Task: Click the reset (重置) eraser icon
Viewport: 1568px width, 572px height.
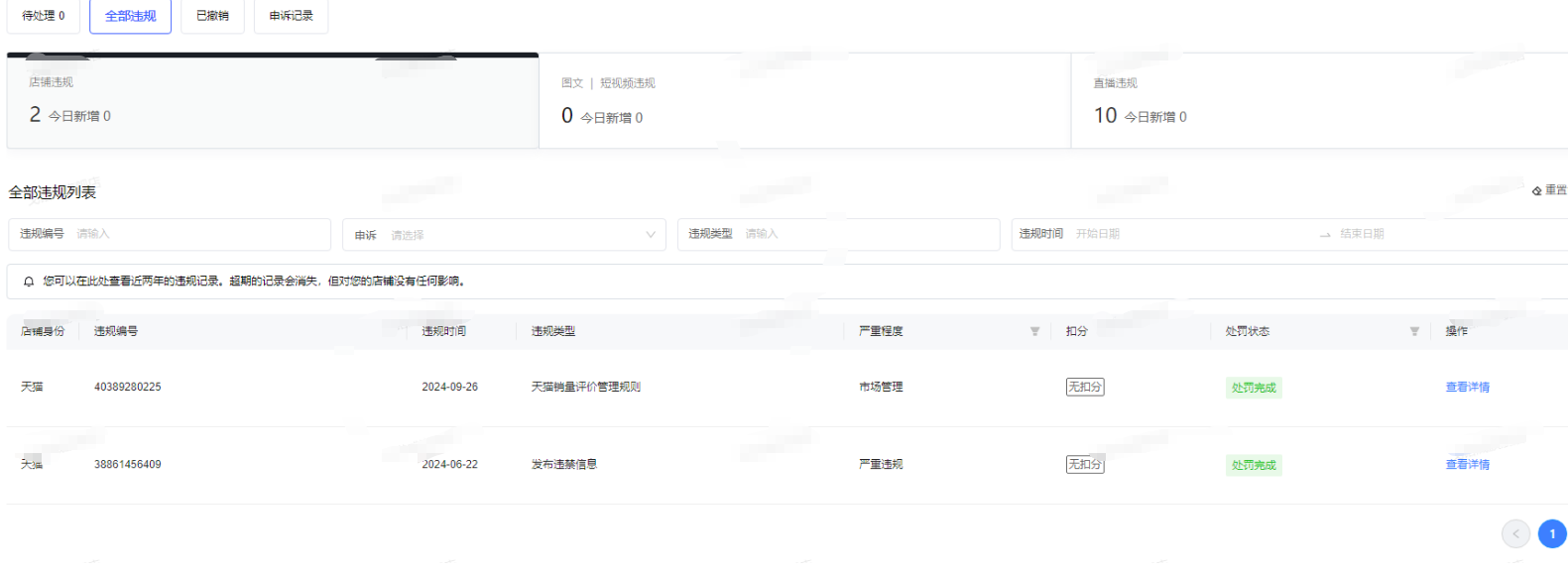Action: pyautogui.click(x=1536, y=190)
